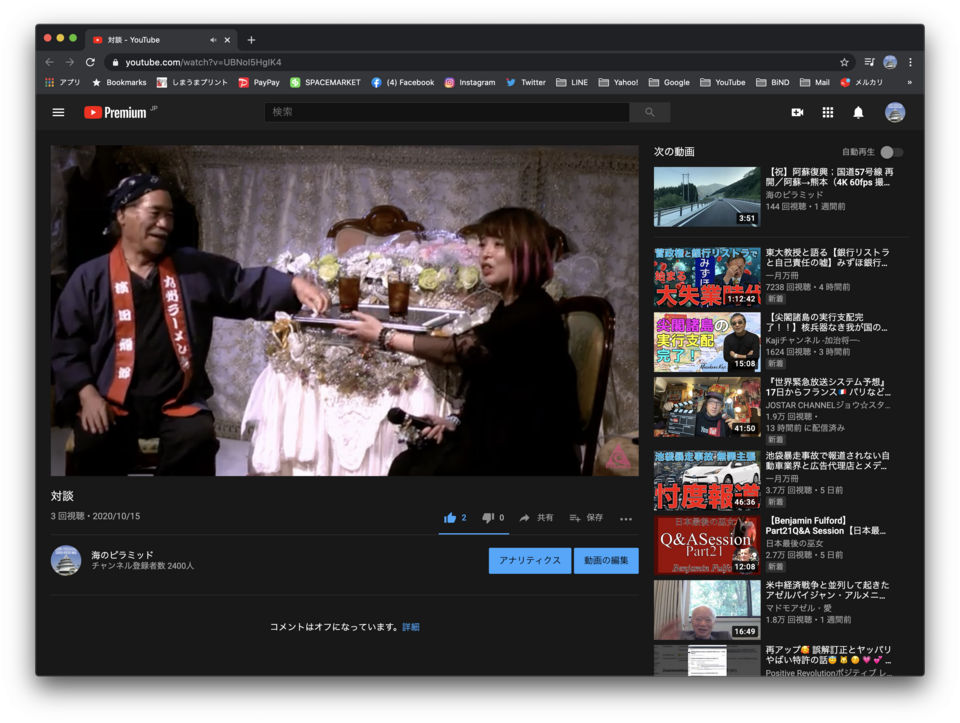Open the YouTube apps grid icon
Screen dimensions: 960x723
(x=828, y=112)
